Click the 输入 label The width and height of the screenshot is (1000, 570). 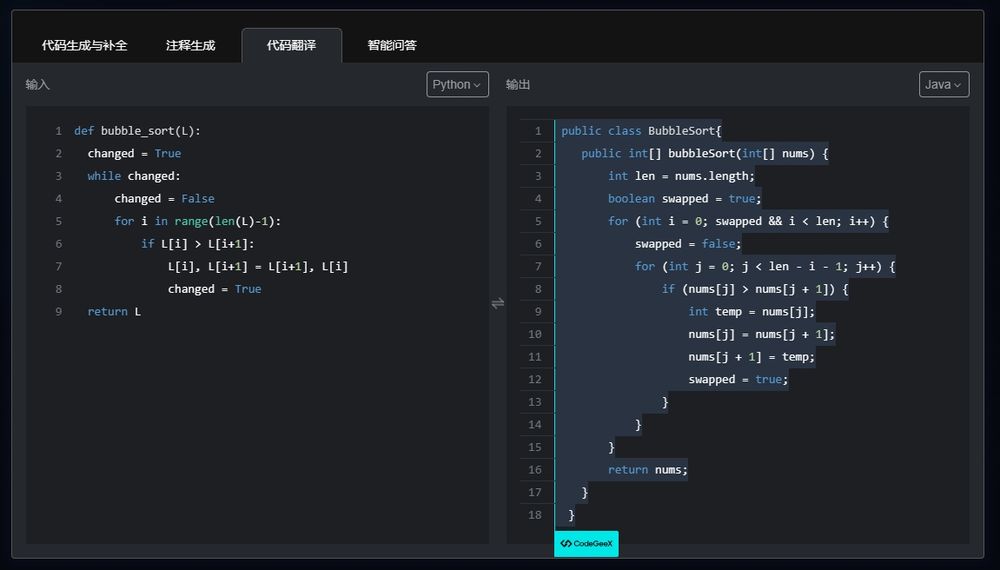click(x=37, y=84)
